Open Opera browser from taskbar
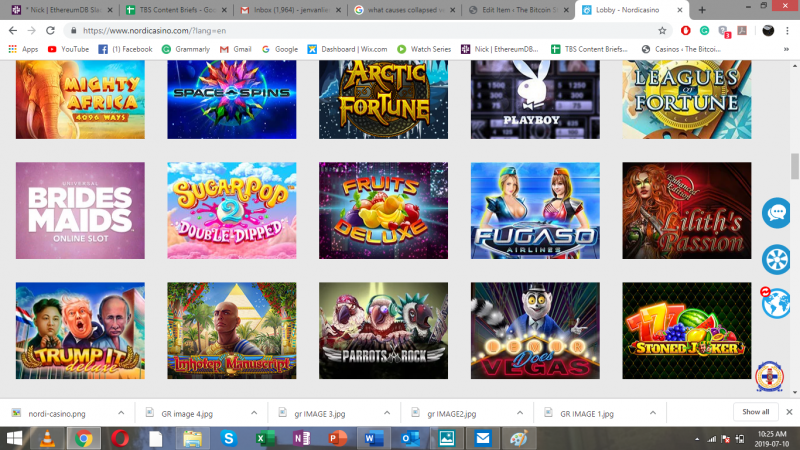 click(120, 438)
